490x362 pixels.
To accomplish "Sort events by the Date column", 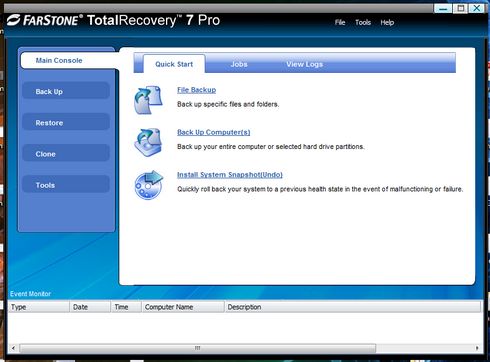I will click(90, 307).
